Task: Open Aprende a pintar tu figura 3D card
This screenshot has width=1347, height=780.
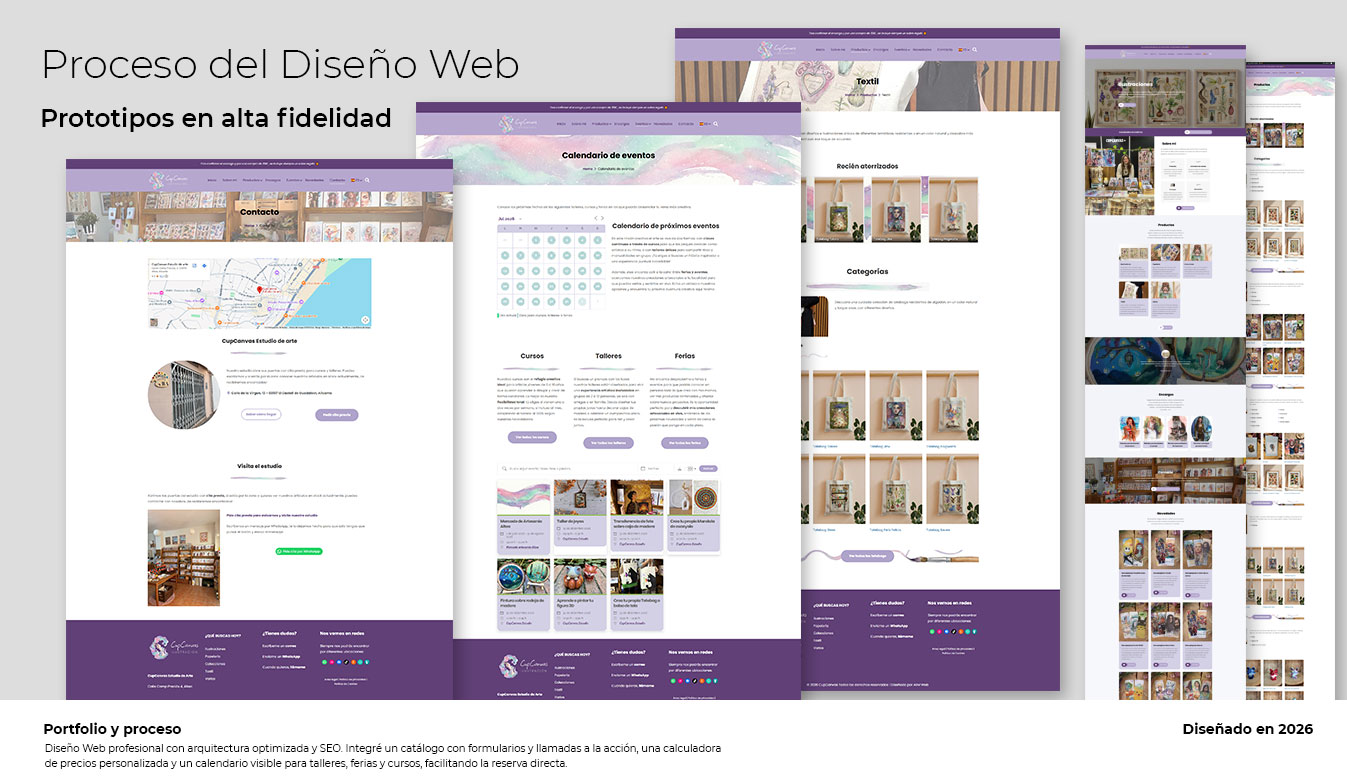Action: pyautogui.click(x=581, y=593)
